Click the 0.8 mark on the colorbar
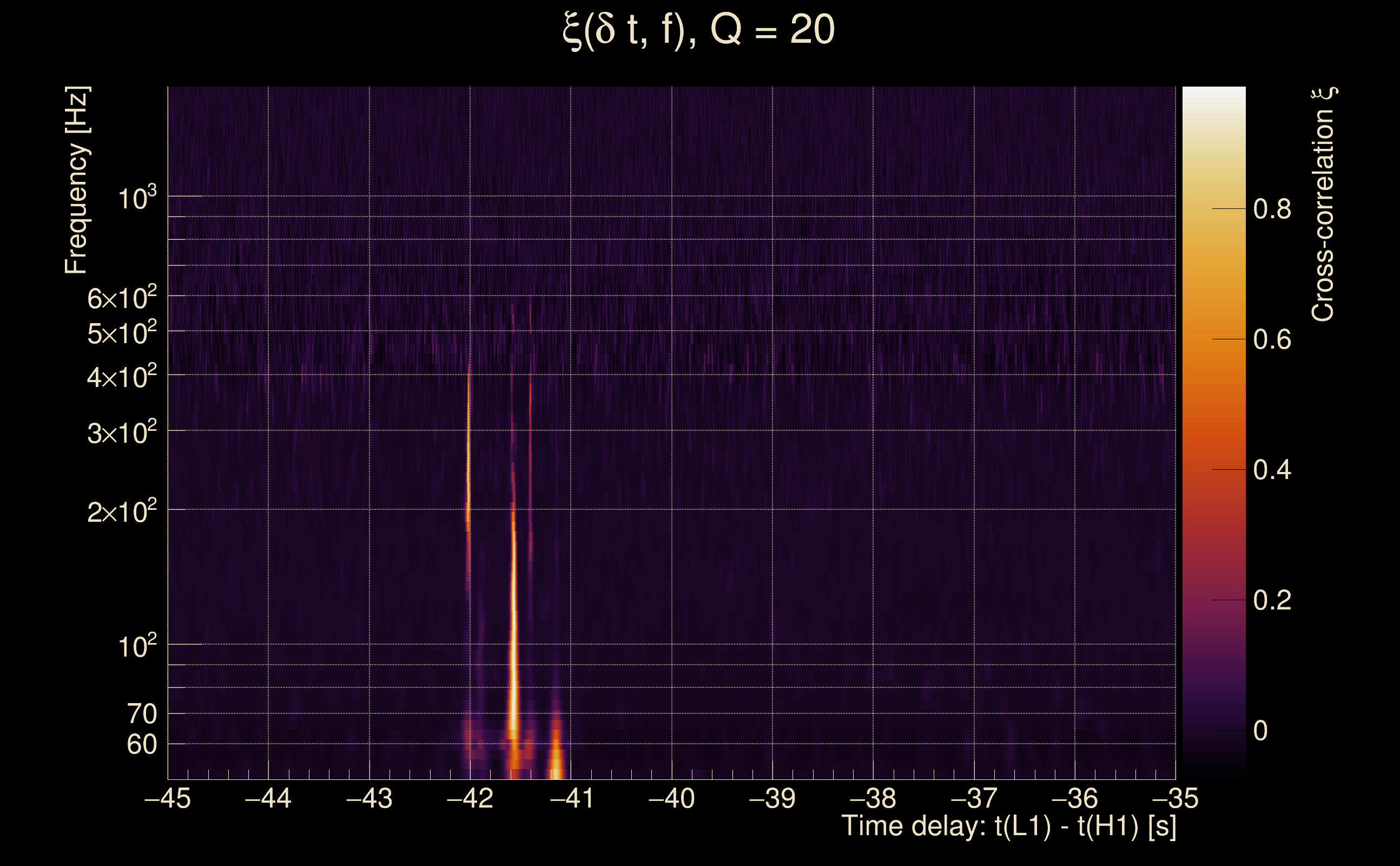 pos(1272,209)
